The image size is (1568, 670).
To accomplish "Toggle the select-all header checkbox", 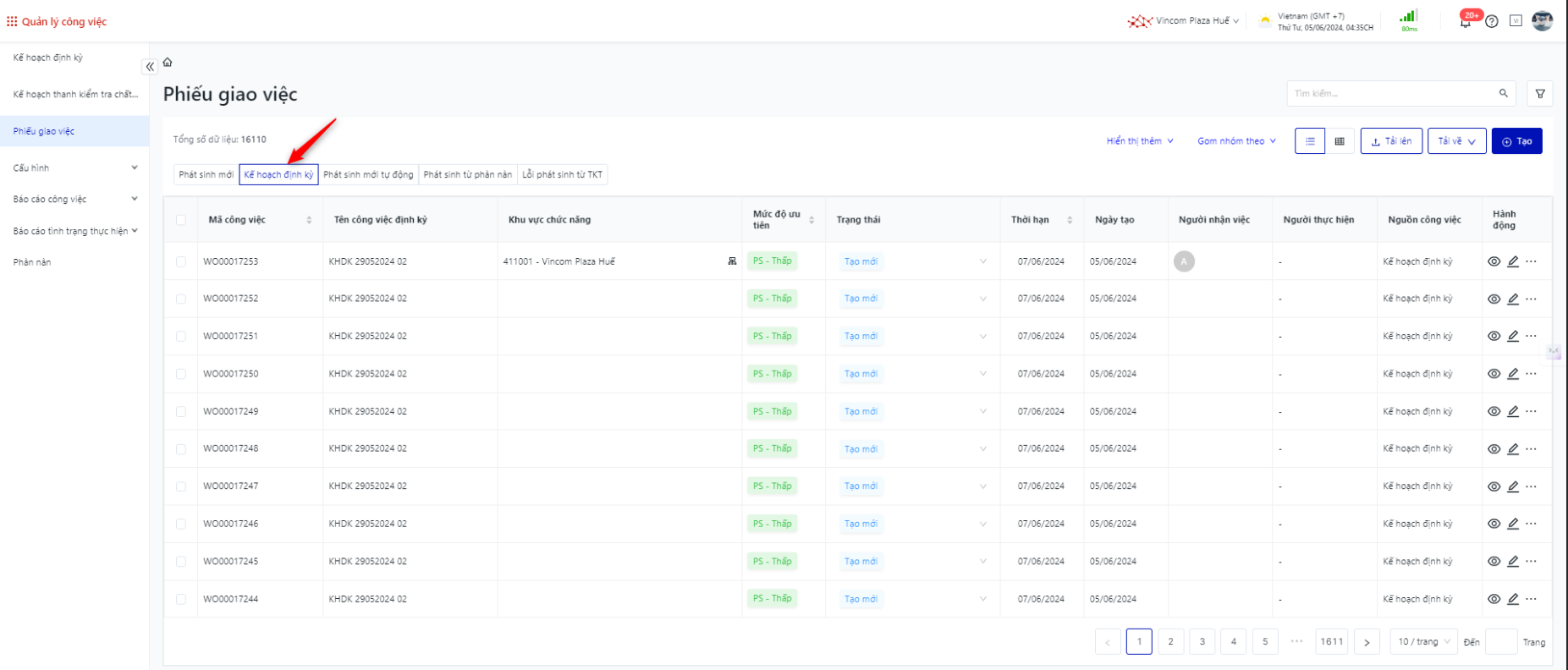I will 181,220.
